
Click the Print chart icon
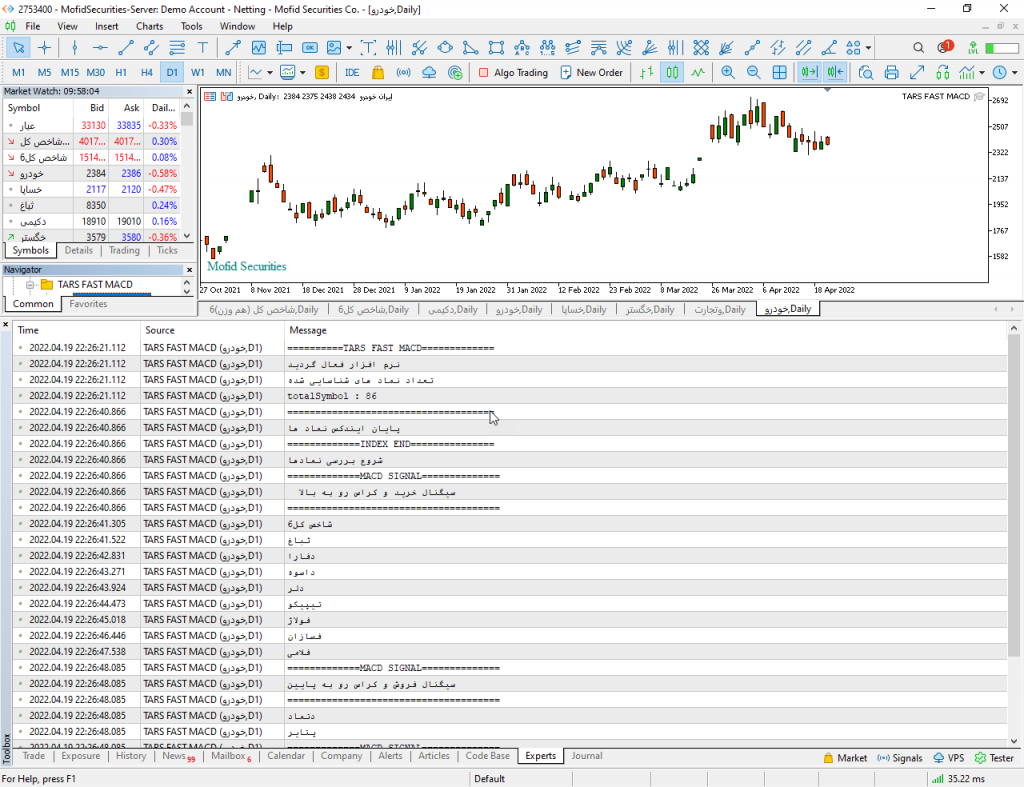click(891, 72)
